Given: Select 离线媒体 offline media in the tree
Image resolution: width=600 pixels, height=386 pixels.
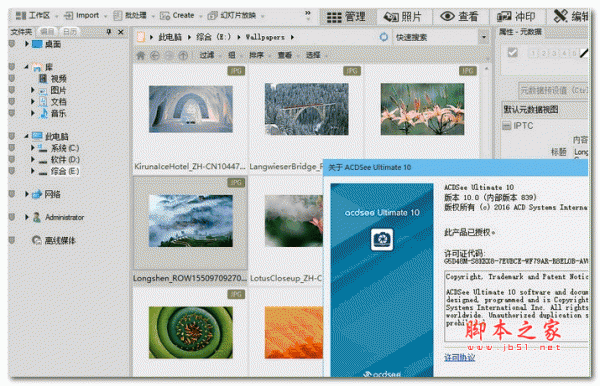Looking at the screenshot, I should pyautogui.click(x=60, y=240).
